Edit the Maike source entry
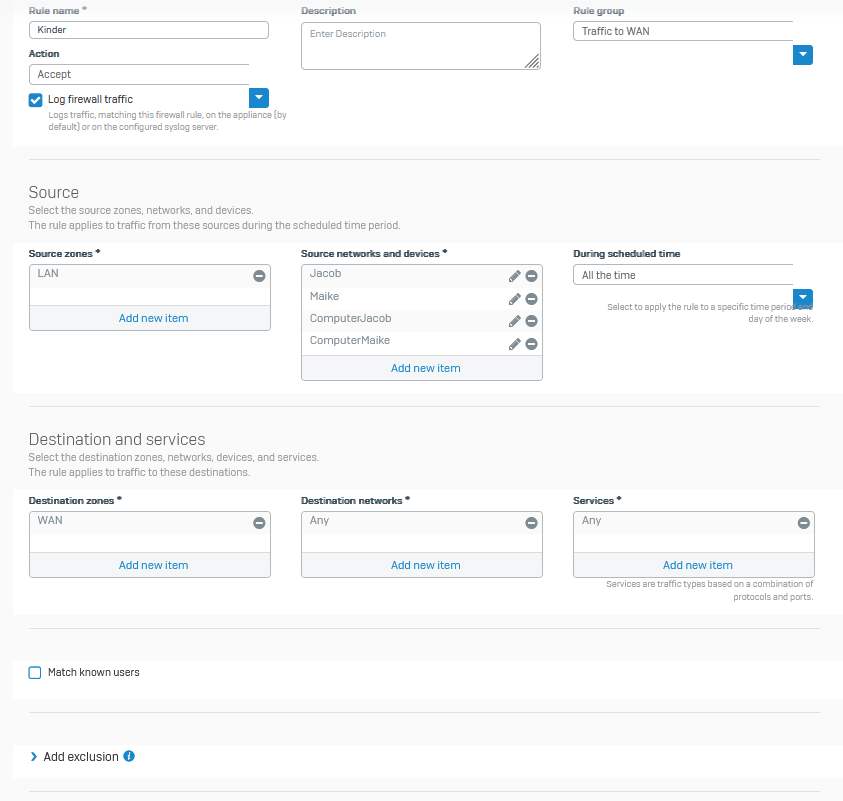The width and height of the screenshot is (843, 801). [x=514, y=299]
